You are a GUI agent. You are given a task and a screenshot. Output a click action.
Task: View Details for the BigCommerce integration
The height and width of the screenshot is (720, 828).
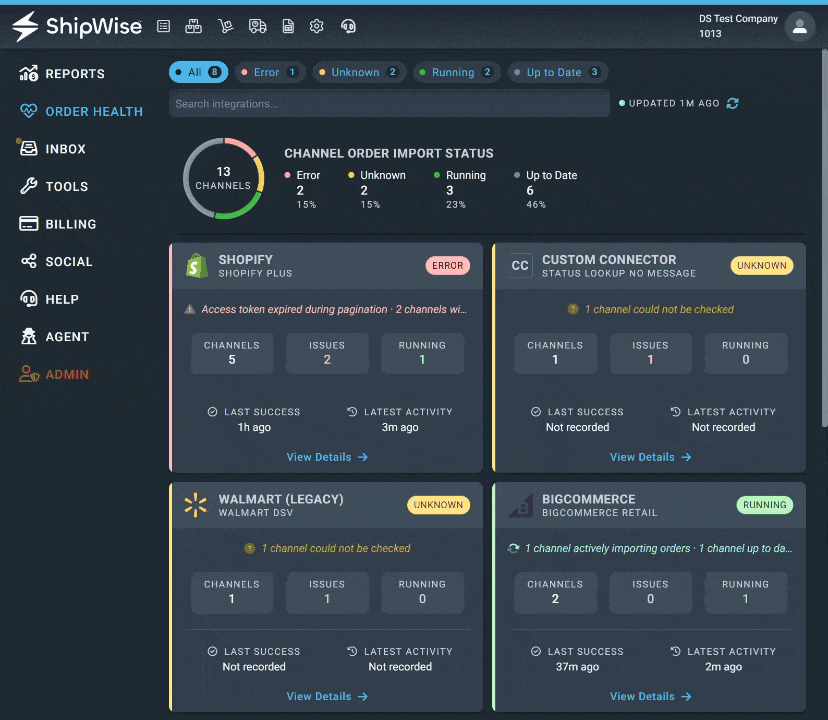650,696
